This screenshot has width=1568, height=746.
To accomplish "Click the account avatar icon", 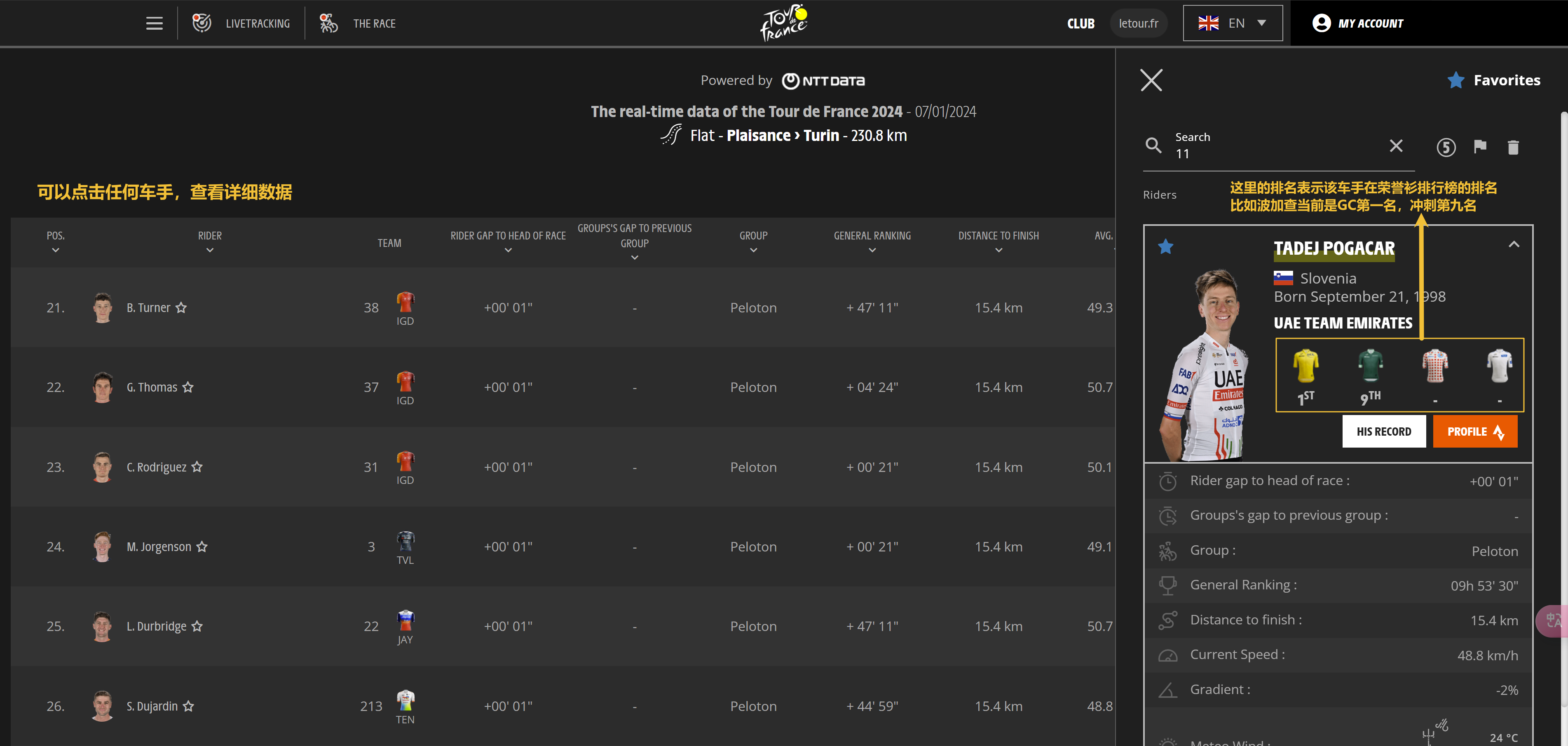I will [x=1321, y=23].
